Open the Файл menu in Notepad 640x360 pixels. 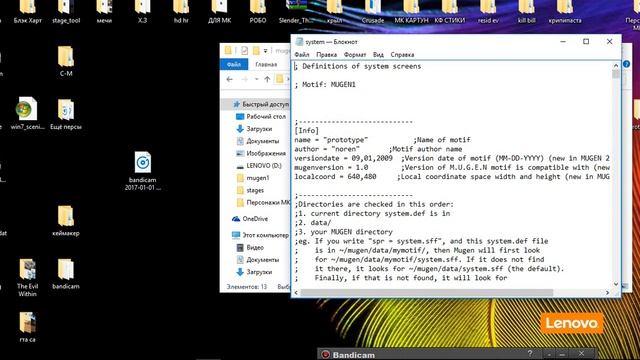(x=302, y=55)
